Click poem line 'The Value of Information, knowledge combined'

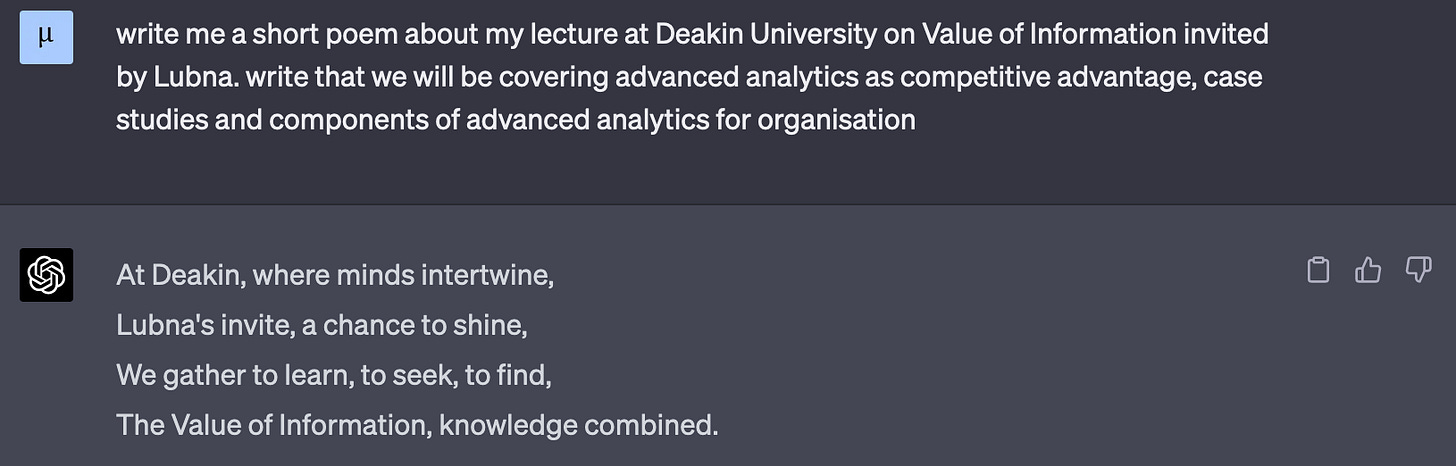(417, 425)
